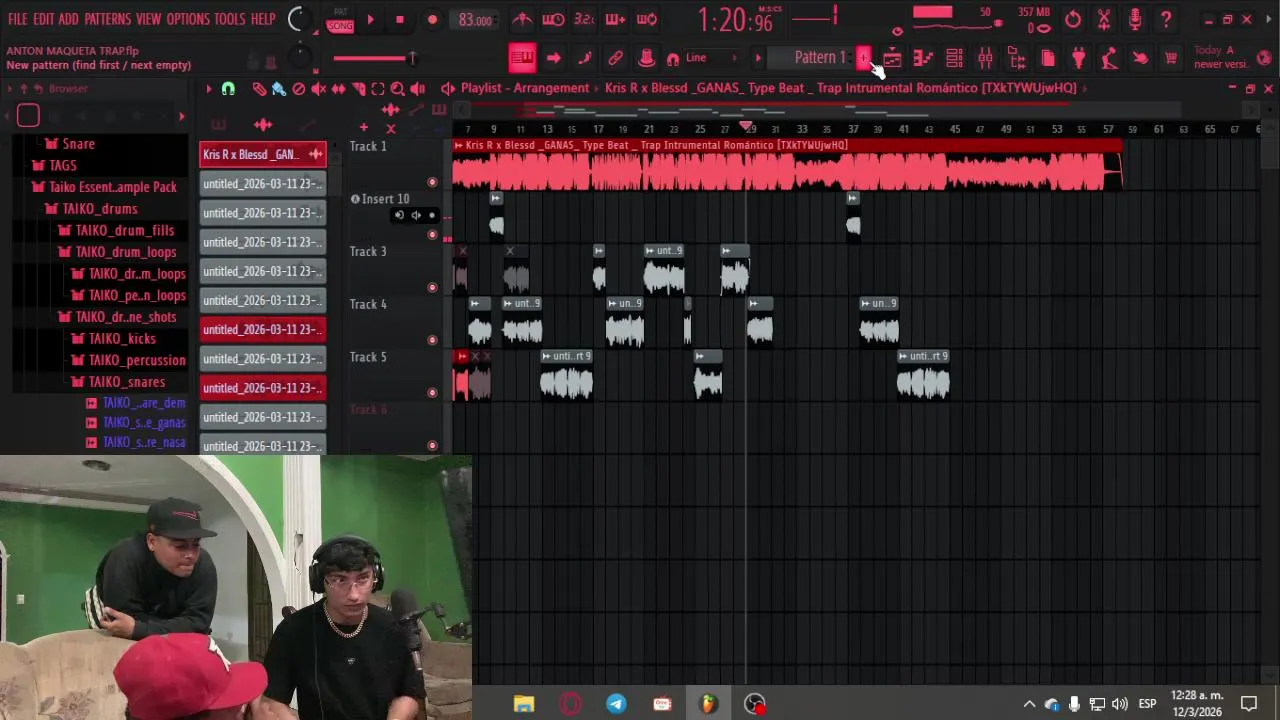Viewport: 1280px width, 720px height.
Task: Select the playlist Delete tool
Action: click(x=298, y=89)
